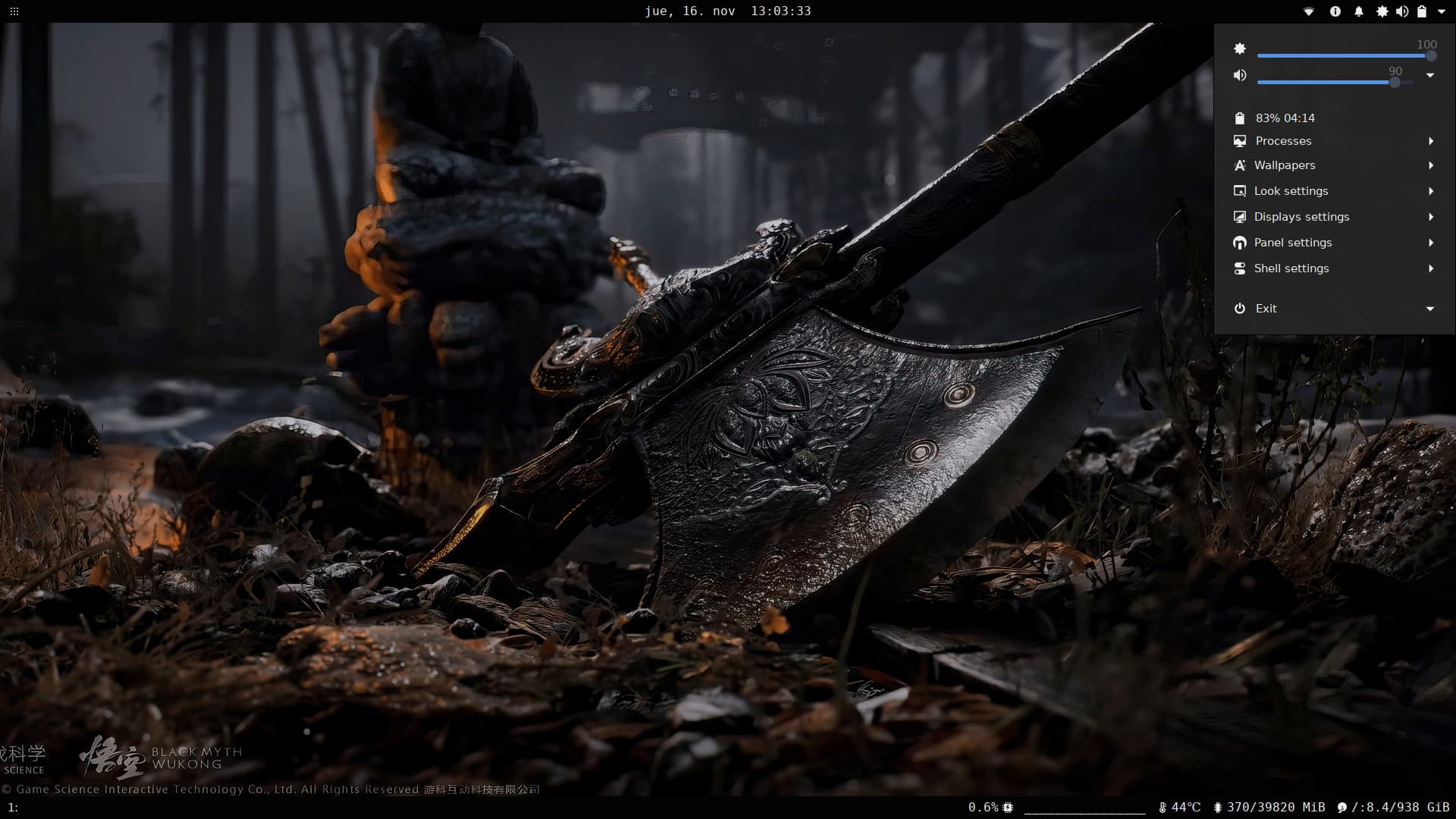Click the memory usage indicator in bottom bar
Screen dimensions: 1456x819
click(1269, 807)
